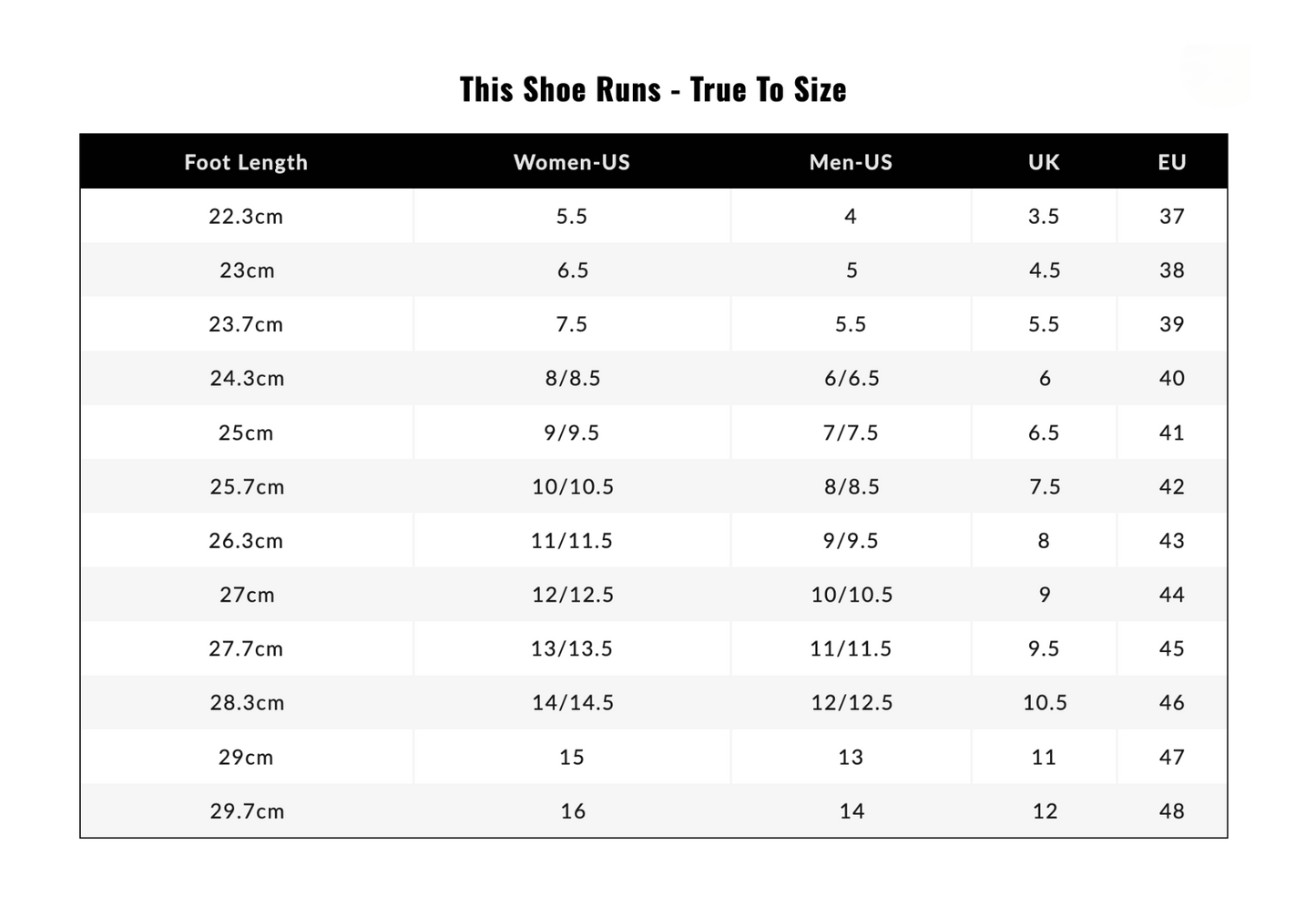Select the 22.3cm foot length cell
Image resolution: width=1316 pixels, height=897 pixels.
coord(246,217)
